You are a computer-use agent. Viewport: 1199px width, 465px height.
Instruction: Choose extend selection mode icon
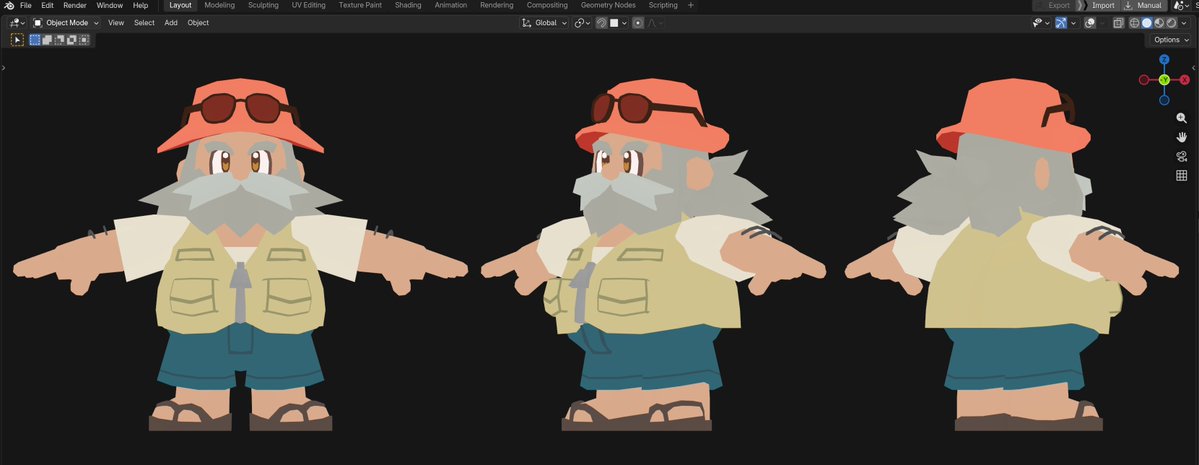47,40
